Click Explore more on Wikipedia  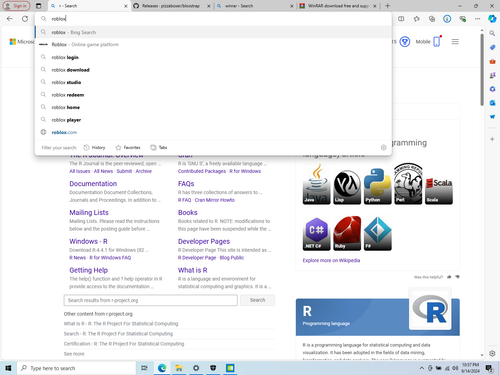331,260
